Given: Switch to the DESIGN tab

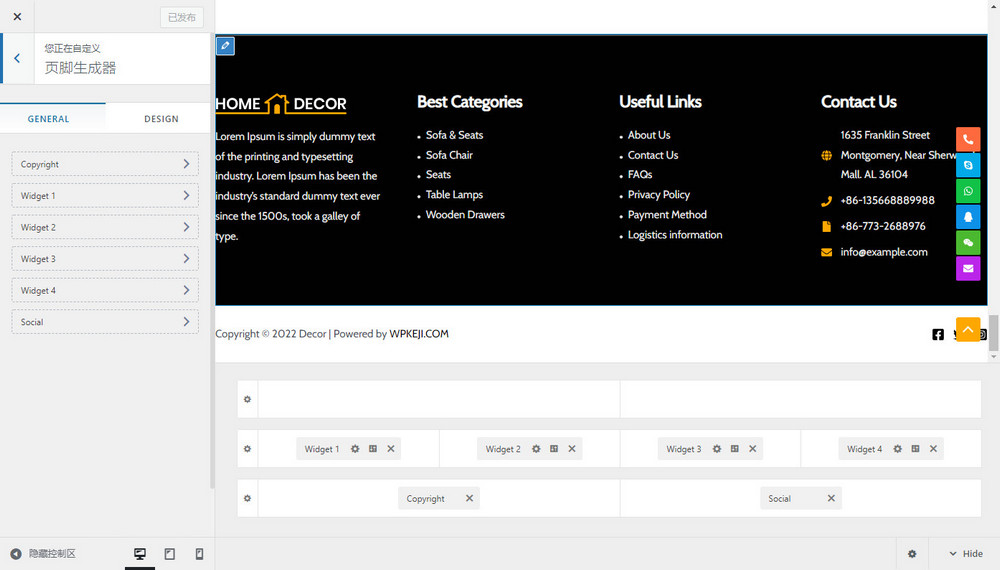Looking at the screenshot, I should pos(161,119).
